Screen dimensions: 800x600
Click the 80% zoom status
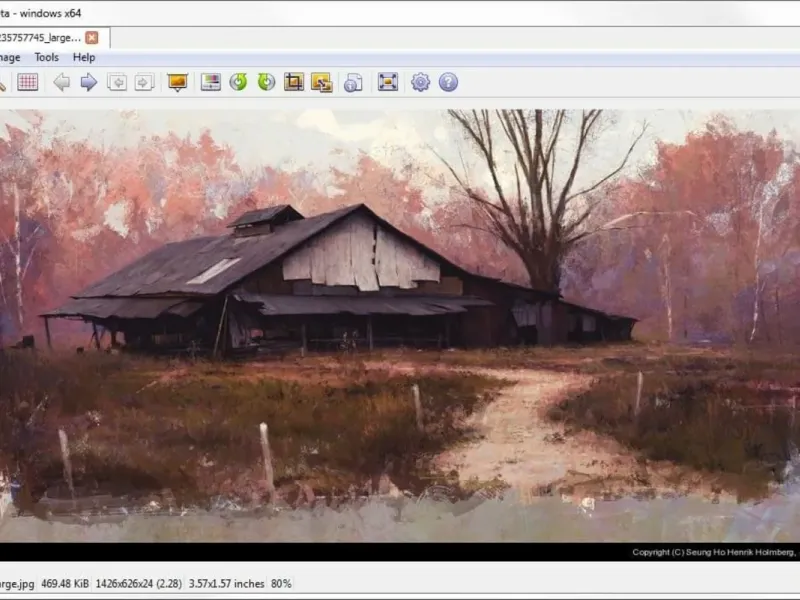[281, 584]
